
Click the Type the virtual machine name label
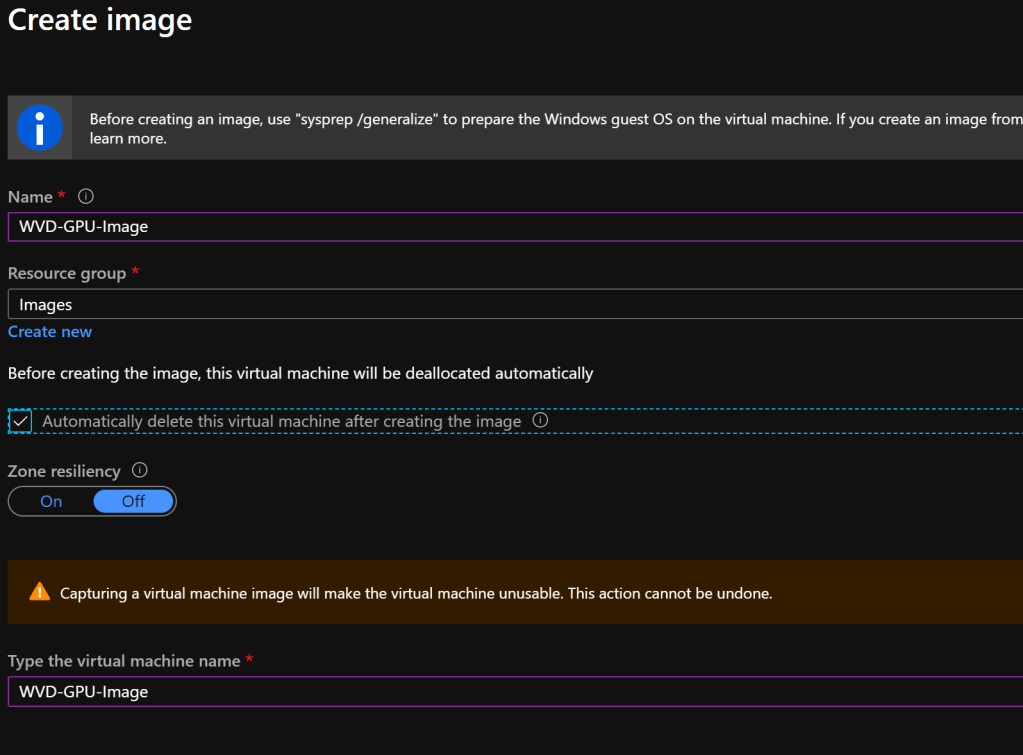[124, 661]
